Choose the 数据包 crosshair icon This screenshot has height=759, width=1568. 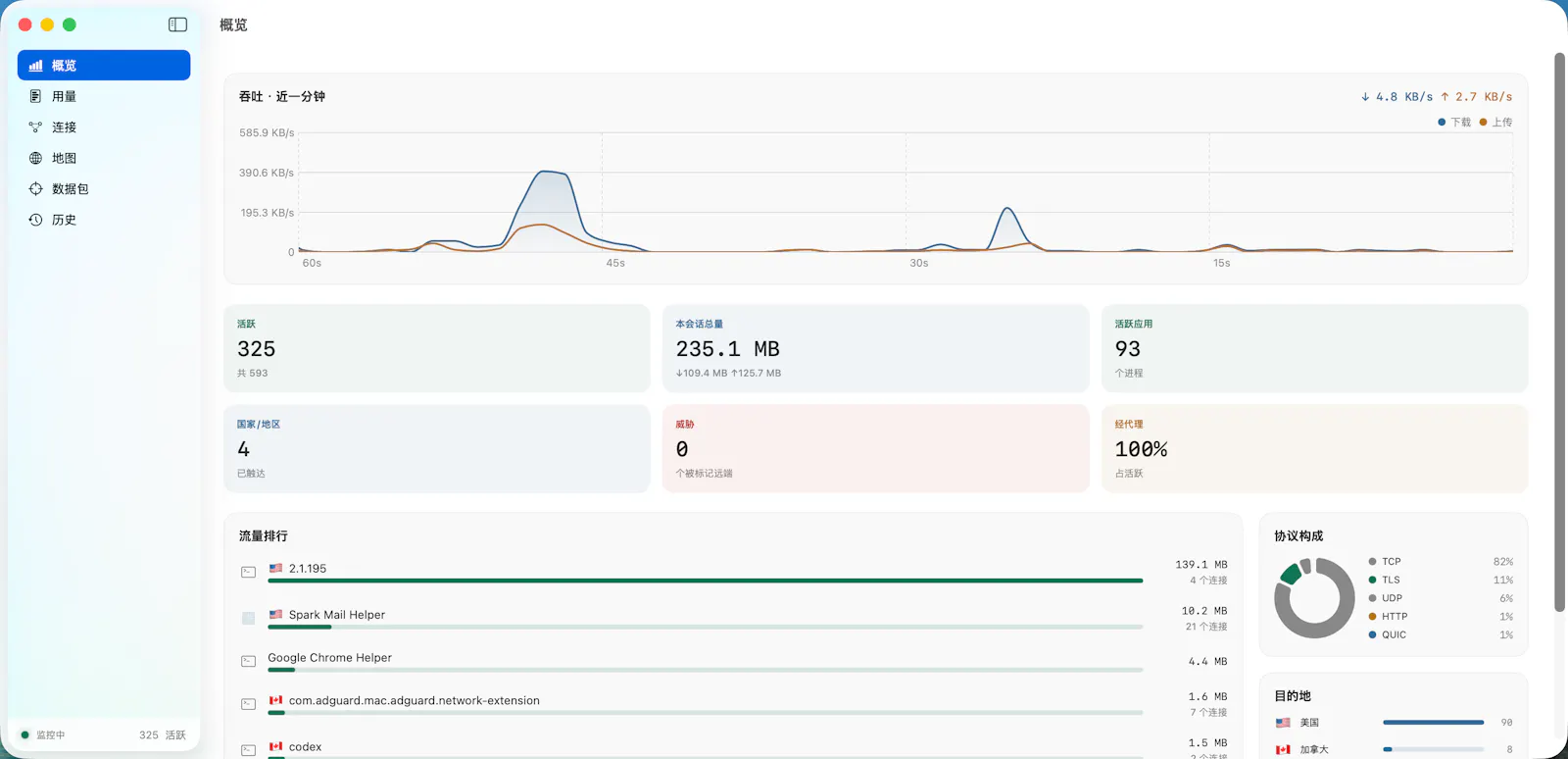[35, 189]
